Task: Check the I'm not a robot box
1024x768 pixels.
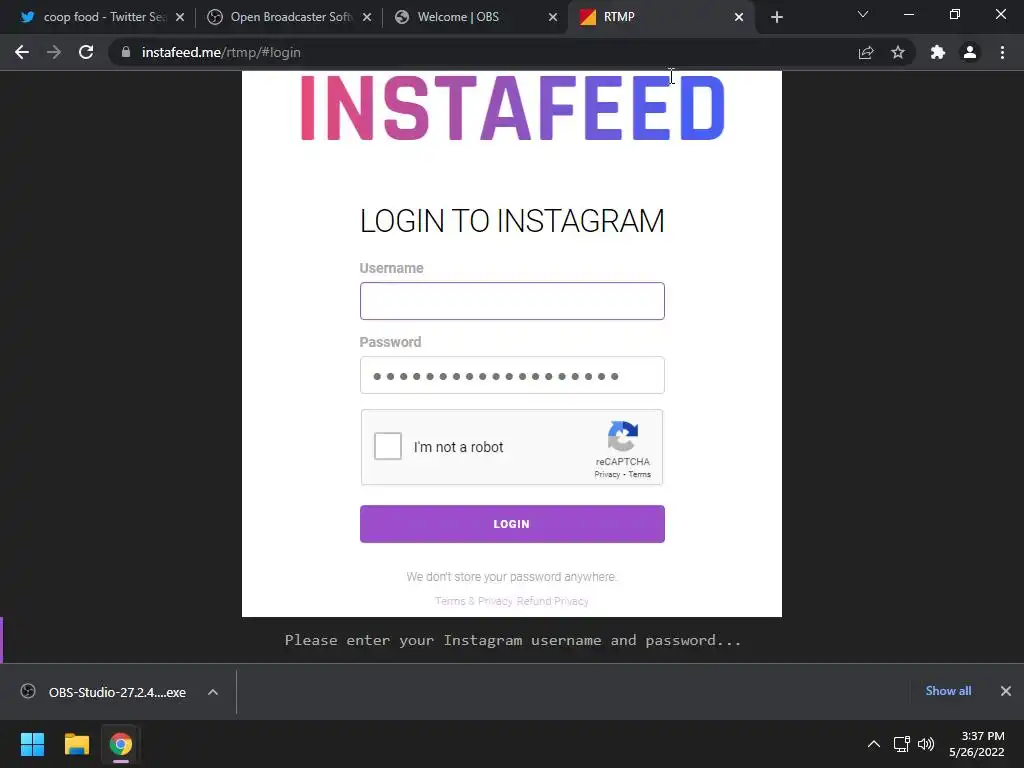Action: point(388,446)
